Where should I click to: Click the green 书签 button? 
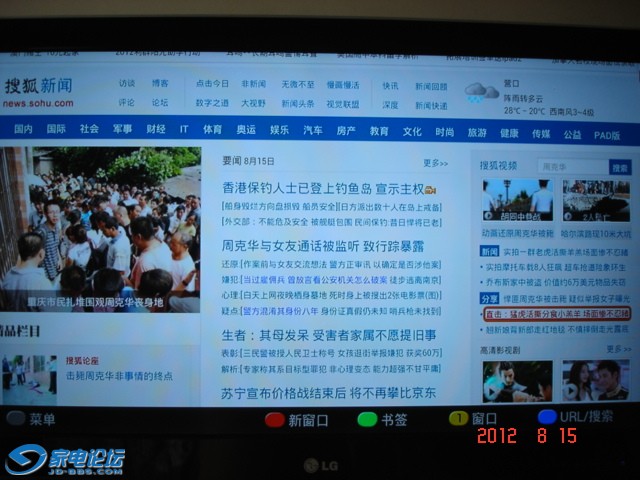(367, 420)
